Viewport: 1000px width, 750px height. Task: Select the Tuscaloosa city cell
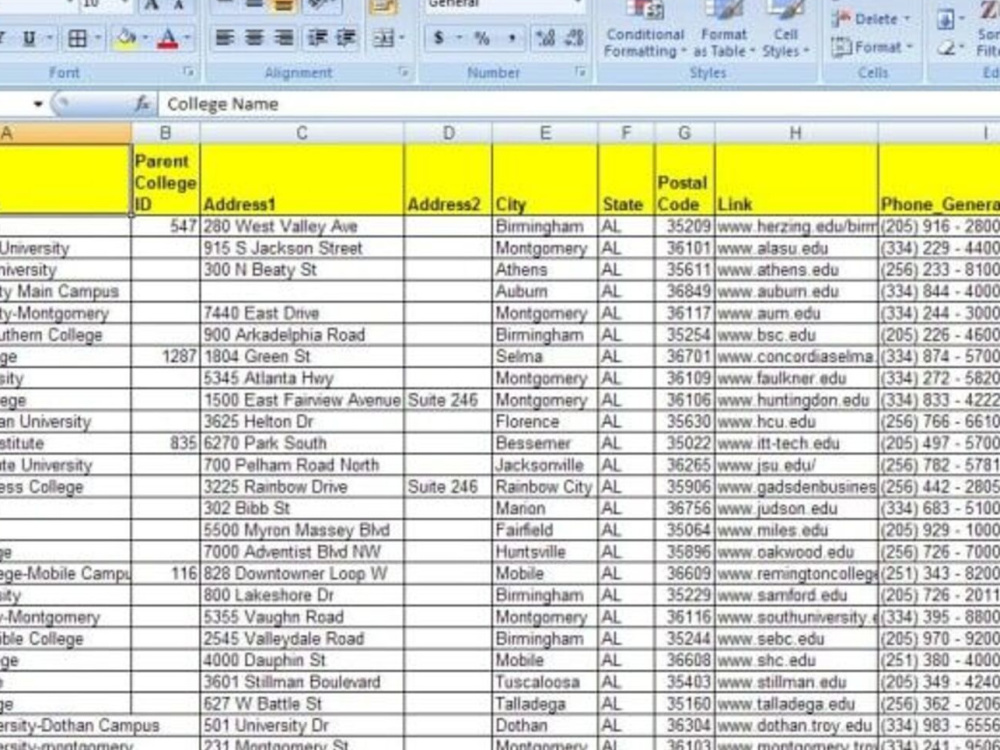point(545,682)
